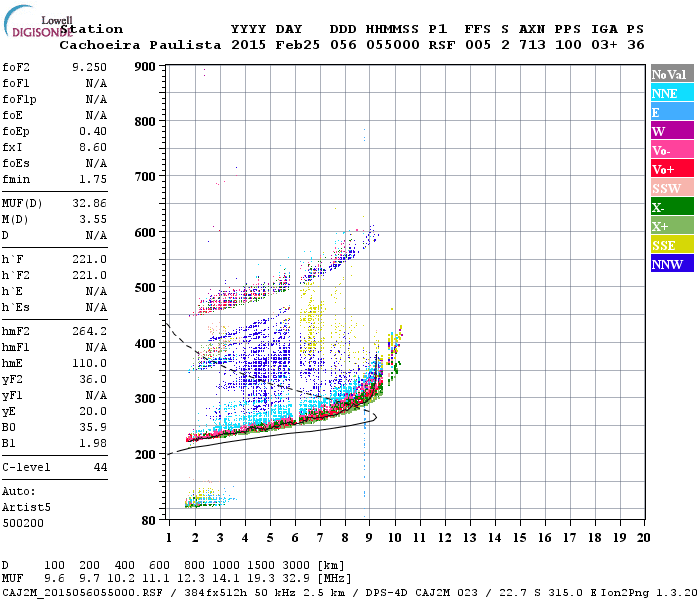Viewport: 700px width, 600px height.
Task: Click the X- dark green legend swatch
Action: point(671,207)
